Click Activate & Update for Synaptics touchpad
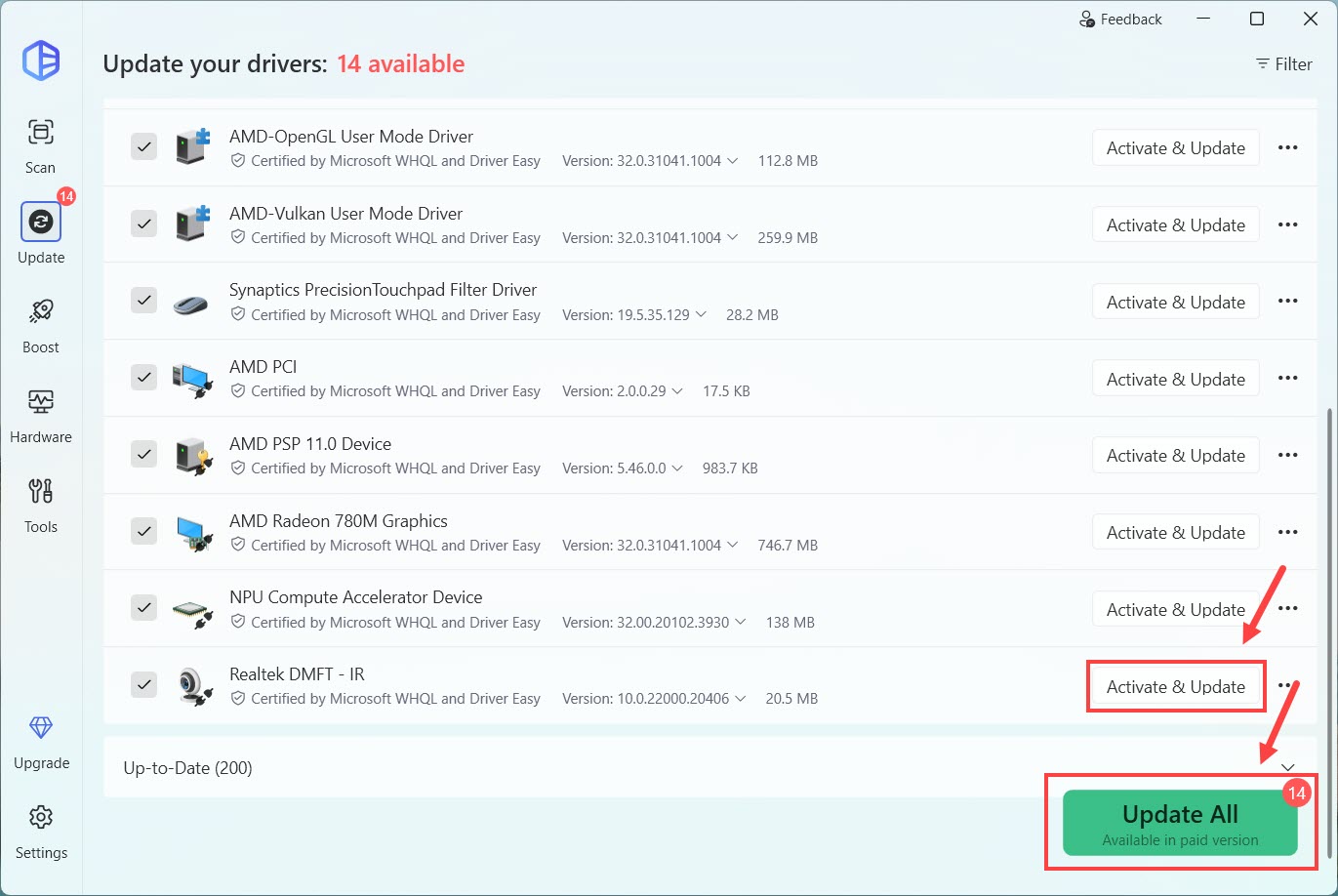The width and height of the screenshot is (1338, 896). coord(1176,303)
